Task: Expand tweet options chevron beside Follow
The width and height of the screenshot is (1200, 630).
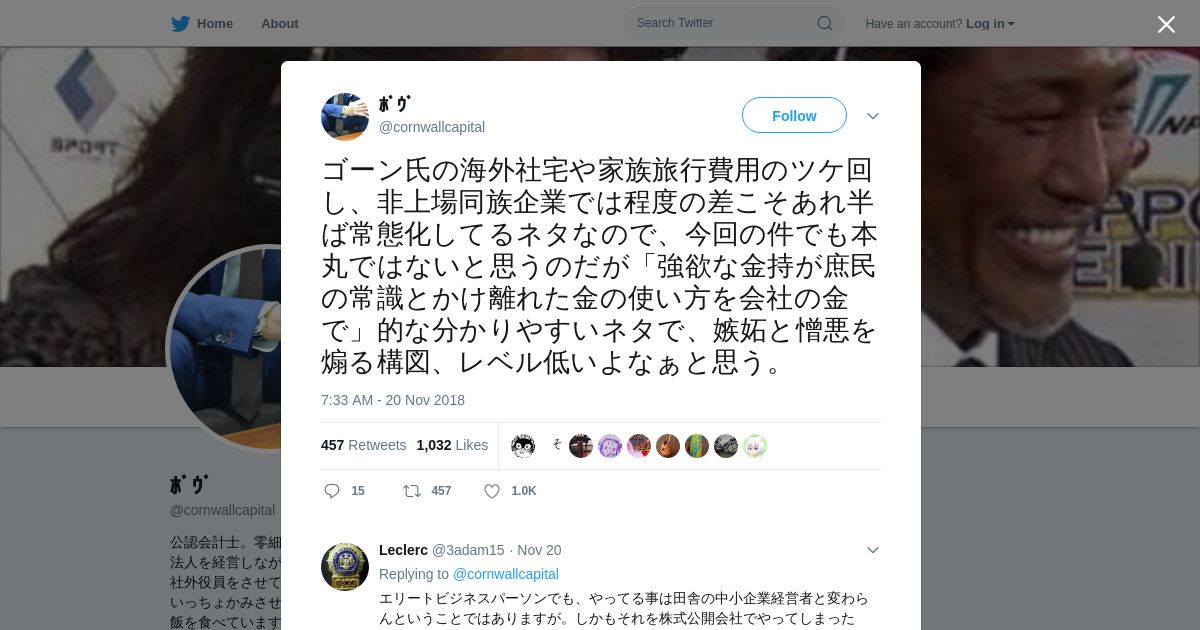Action: (x=872, y=116)
